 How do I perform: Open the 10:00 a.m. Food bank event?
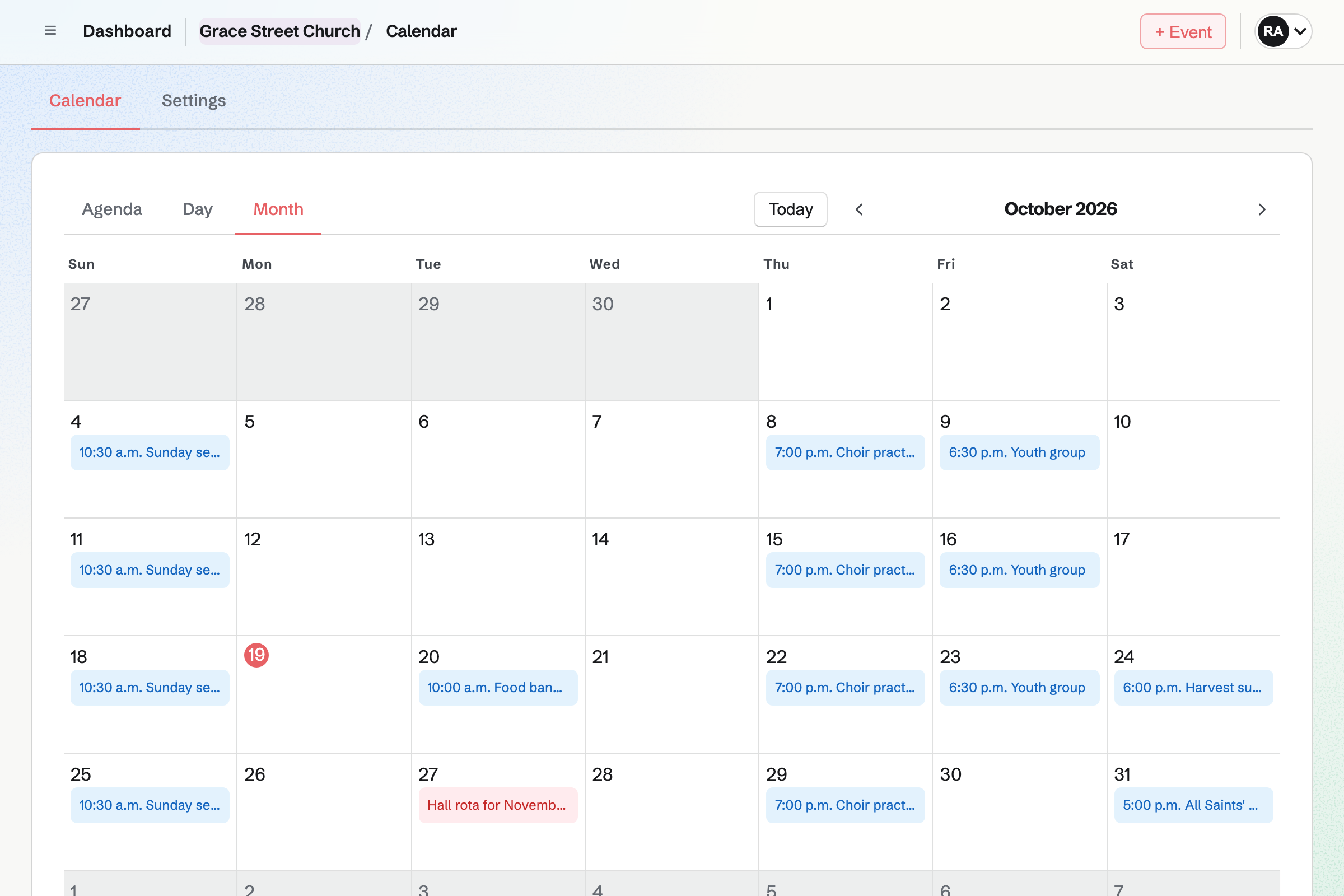pos(498,688)
